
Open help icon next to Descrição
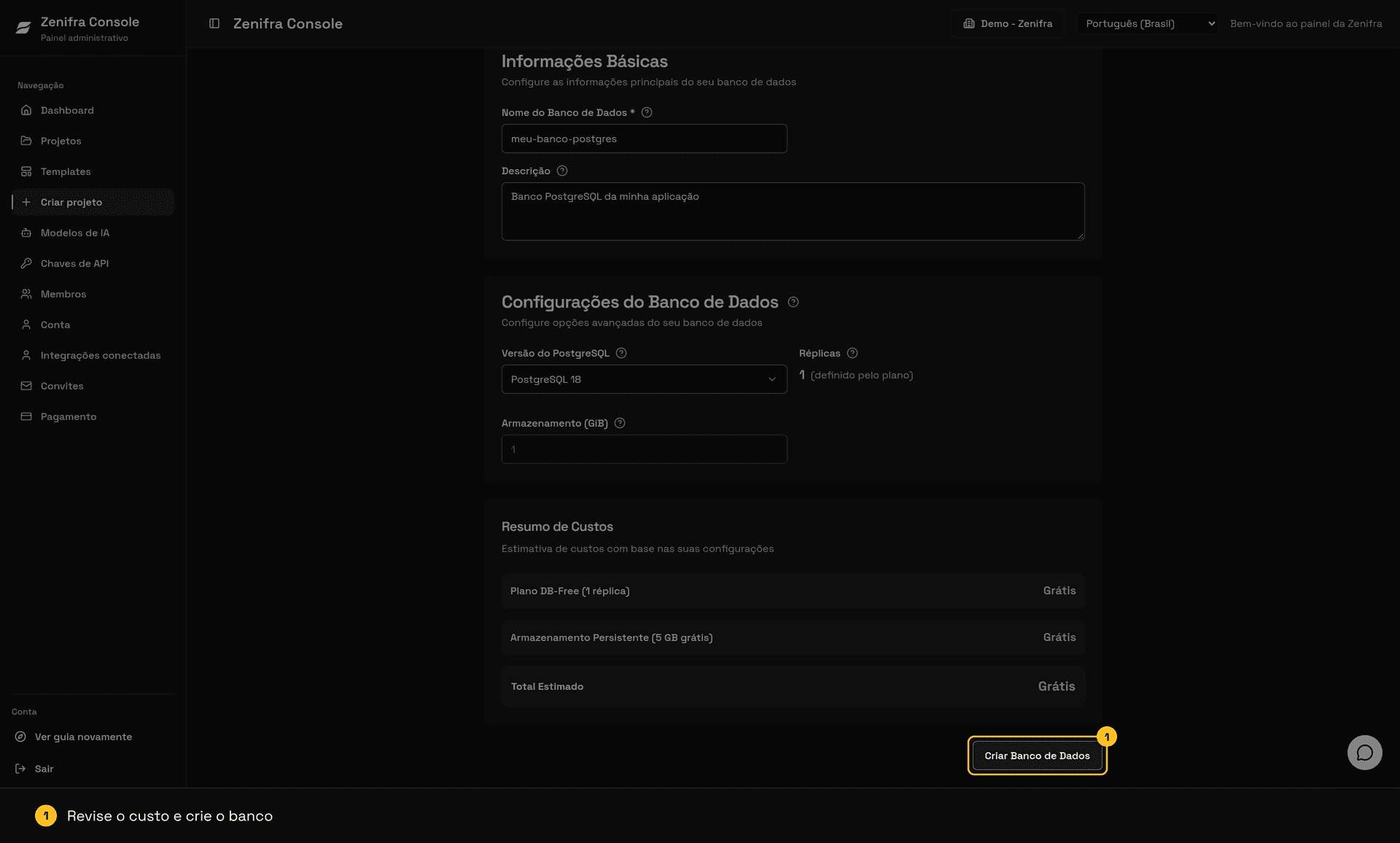pos(562,171)
